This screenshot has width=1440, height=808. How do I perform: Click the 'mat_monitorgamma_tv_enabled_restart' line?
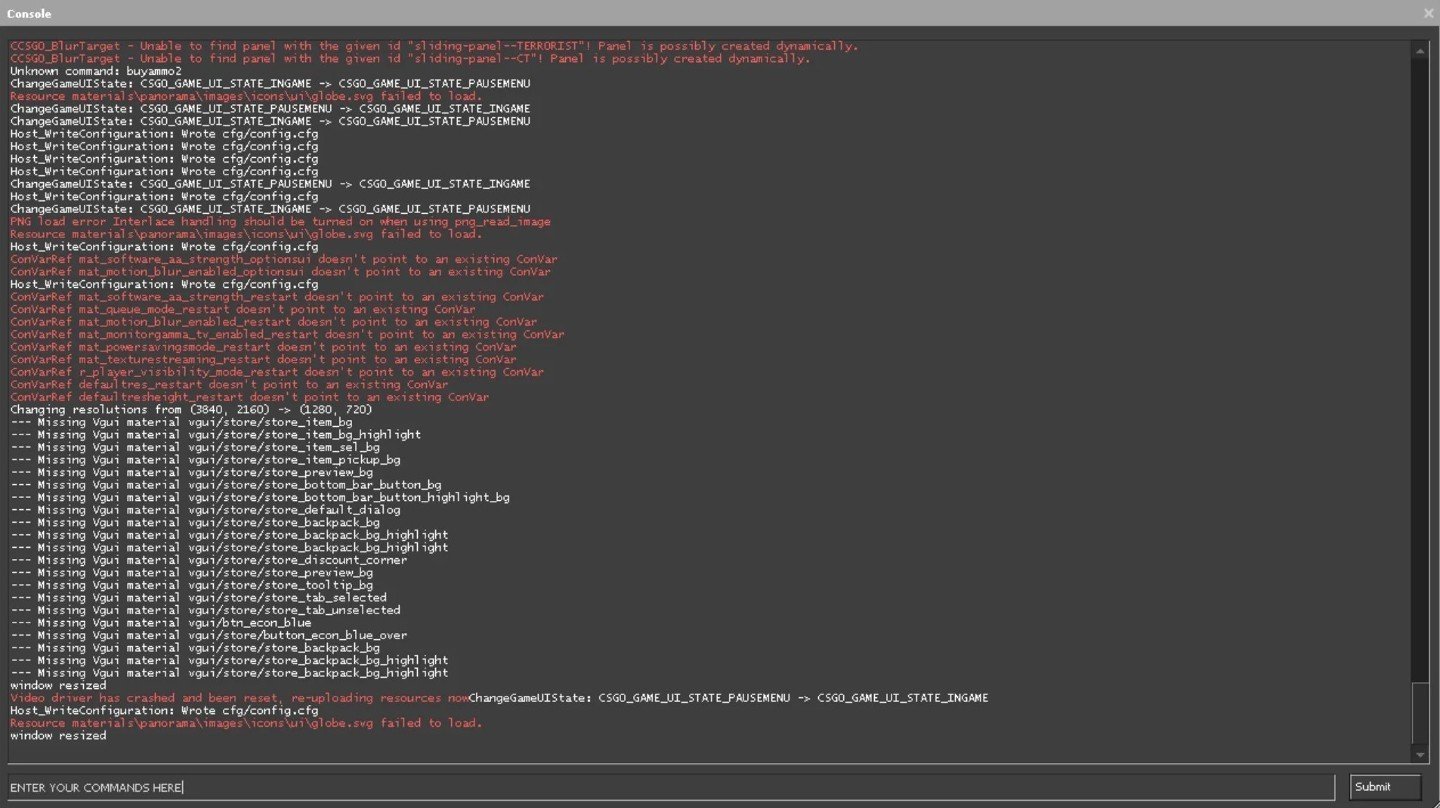pos(287,335)
